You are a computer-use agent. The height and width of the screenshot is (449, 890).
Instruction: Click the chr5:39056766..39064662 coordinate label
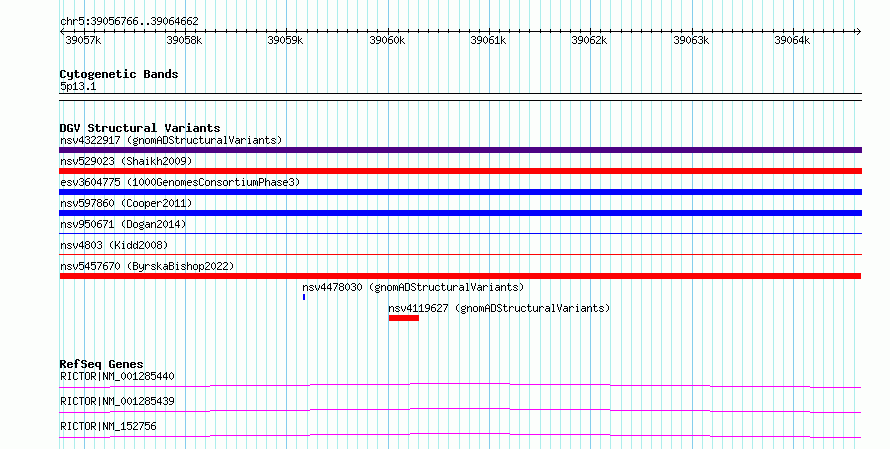(x=129, y=22)
